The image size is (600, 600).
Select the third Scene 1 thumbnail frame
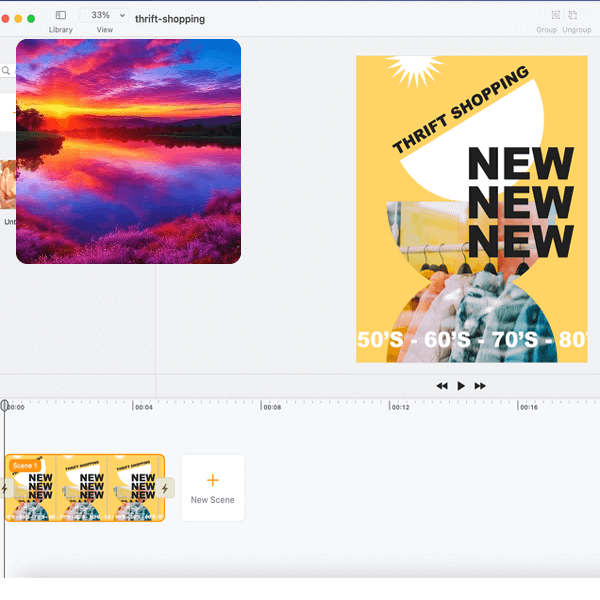pos(136,488)
